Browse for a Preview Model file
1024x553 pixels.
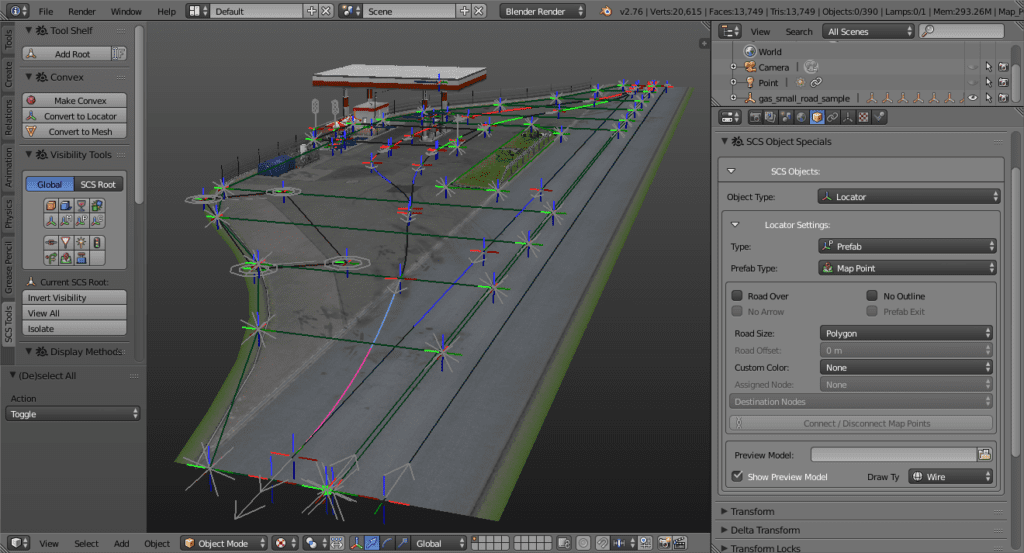pos(985,454)
